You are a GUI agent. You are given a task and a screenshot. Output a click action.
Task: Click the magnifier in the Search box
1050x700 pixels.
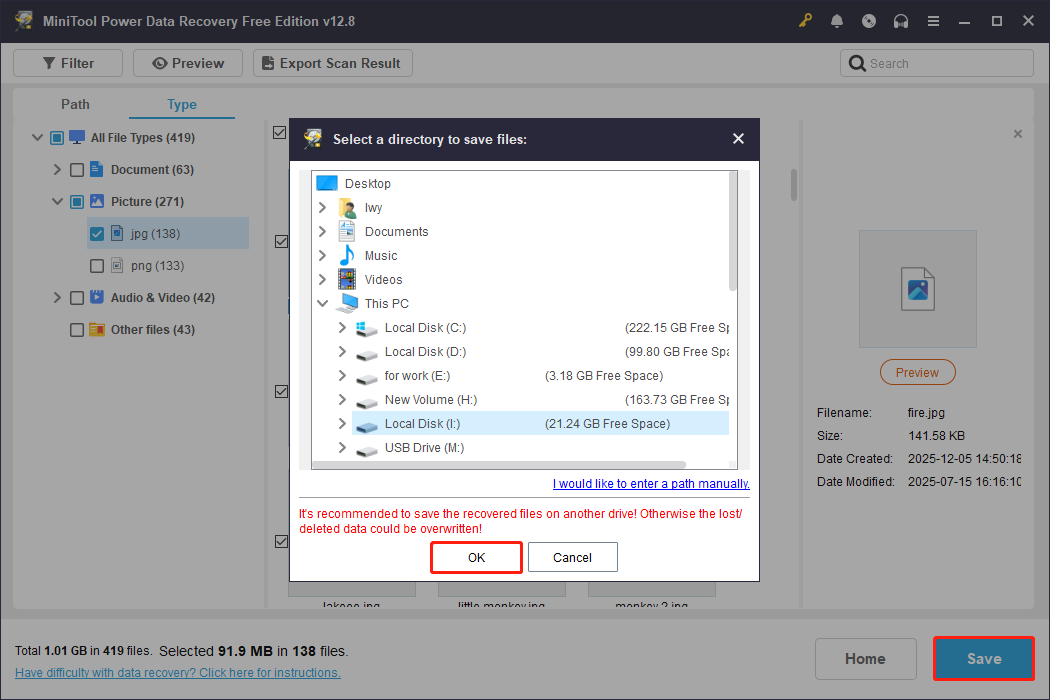(x=858, y=62)
